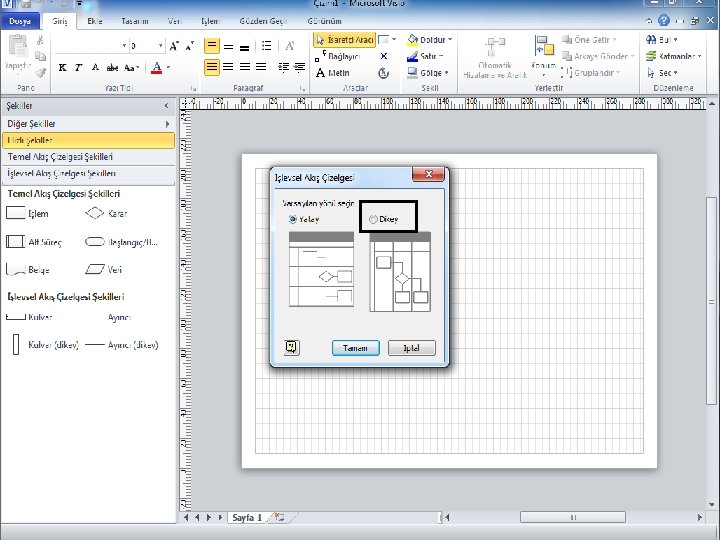This screenshot has width=720, height=540.
Task: Click the Metin text tool
Action: 333,73
